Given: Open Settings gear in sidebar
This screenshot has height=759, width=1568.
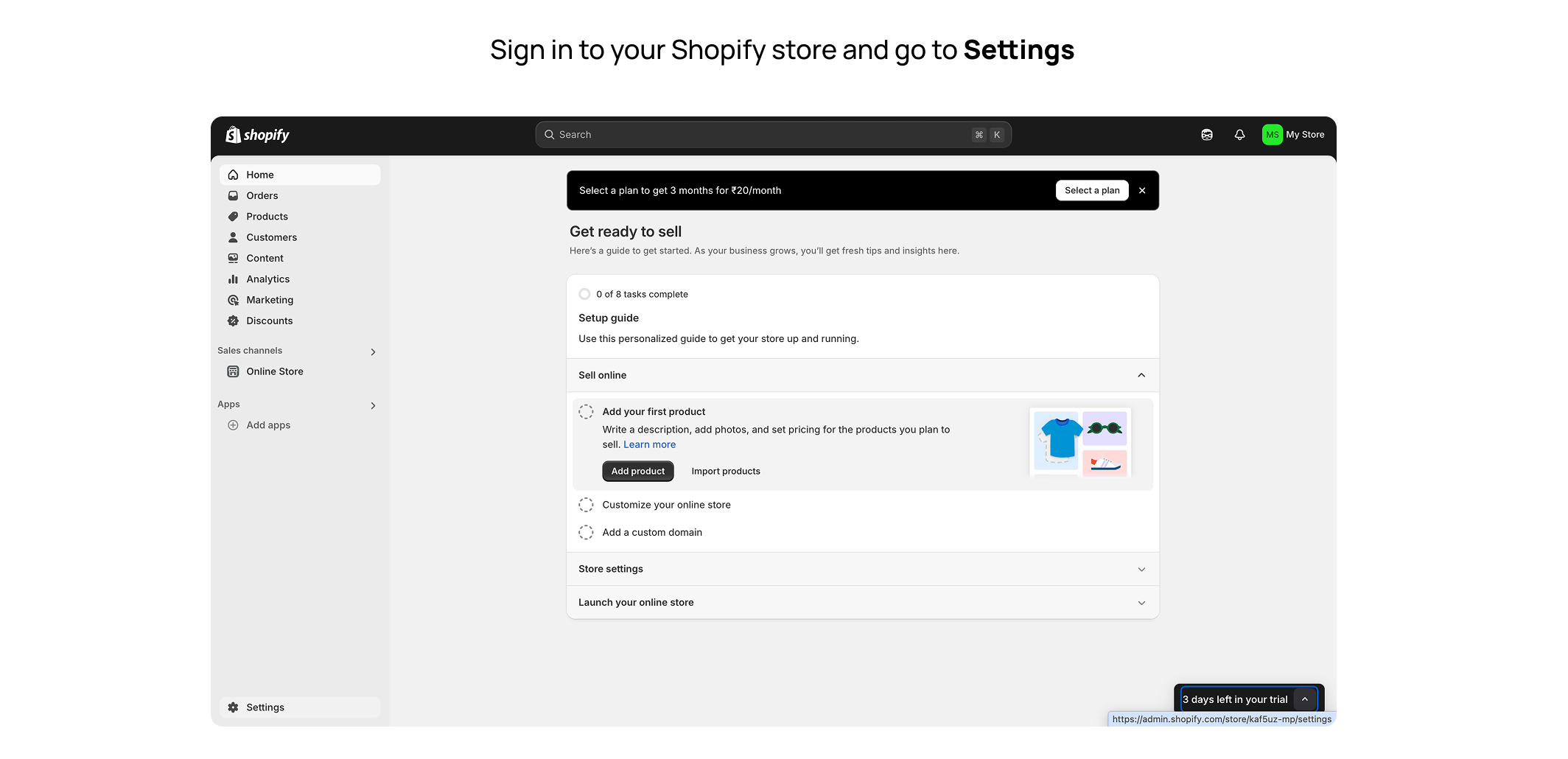Looking at the screenshot, I should pyautogui.click(x=234, y=707).
